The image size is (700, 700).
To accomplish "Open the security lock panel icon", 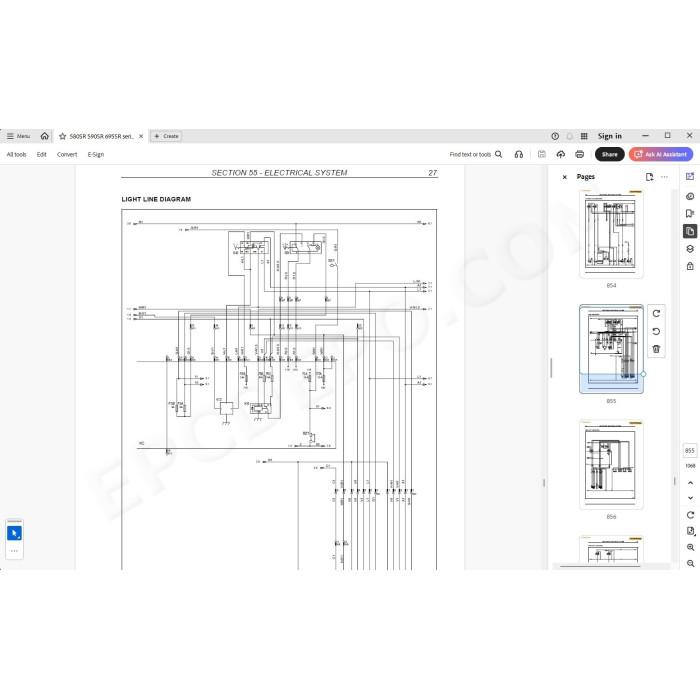I will tap(690, 266).
